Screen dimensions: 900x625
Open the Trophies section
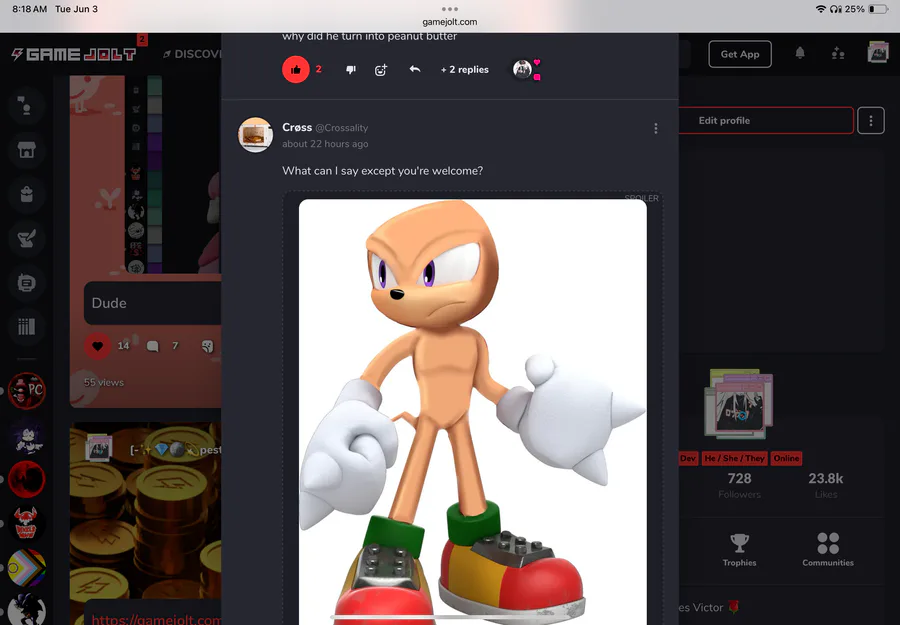pyautogui.click(x=739, y=550)
